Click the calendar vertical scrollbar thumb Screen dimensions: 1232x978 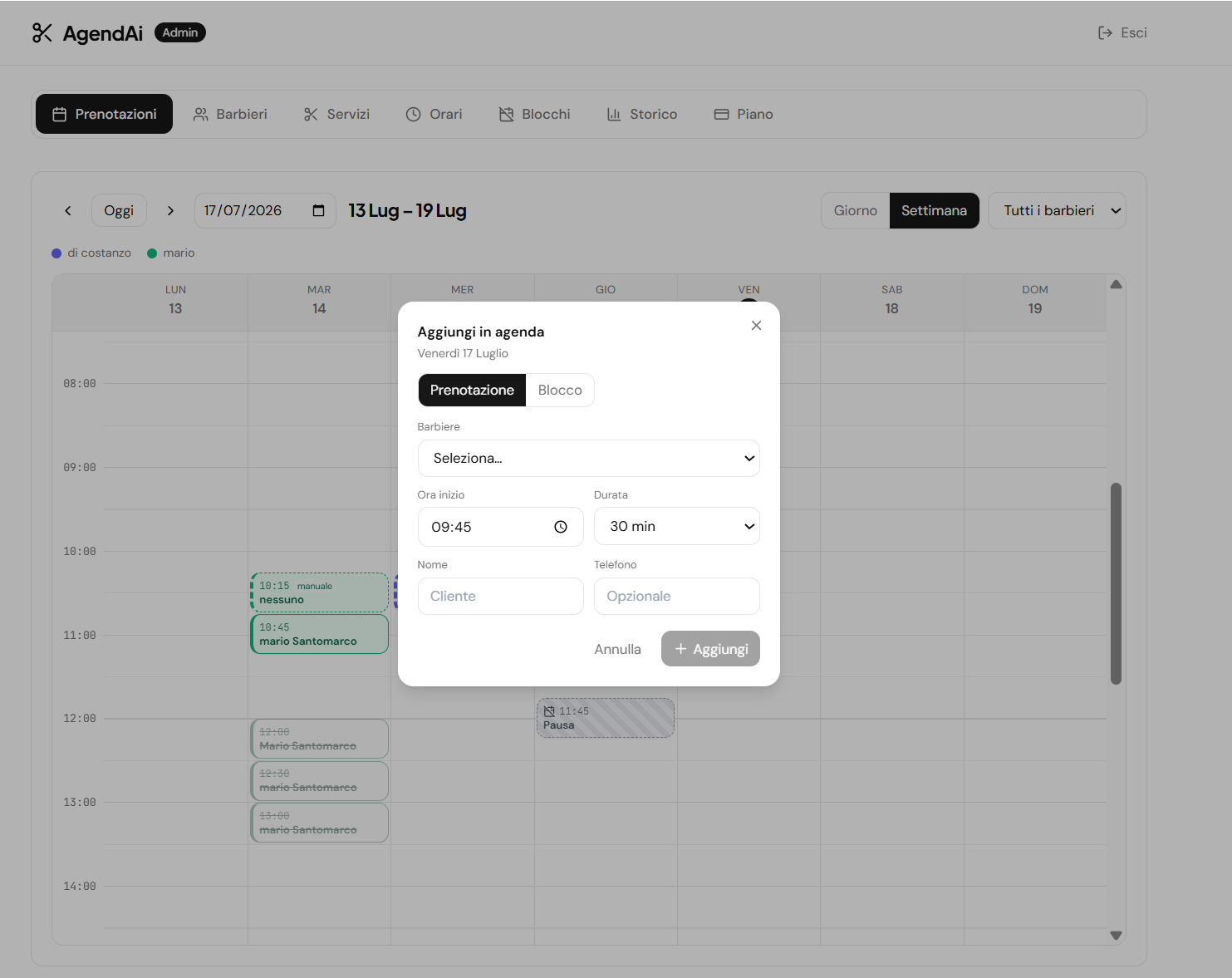[x=1116, y=583]
